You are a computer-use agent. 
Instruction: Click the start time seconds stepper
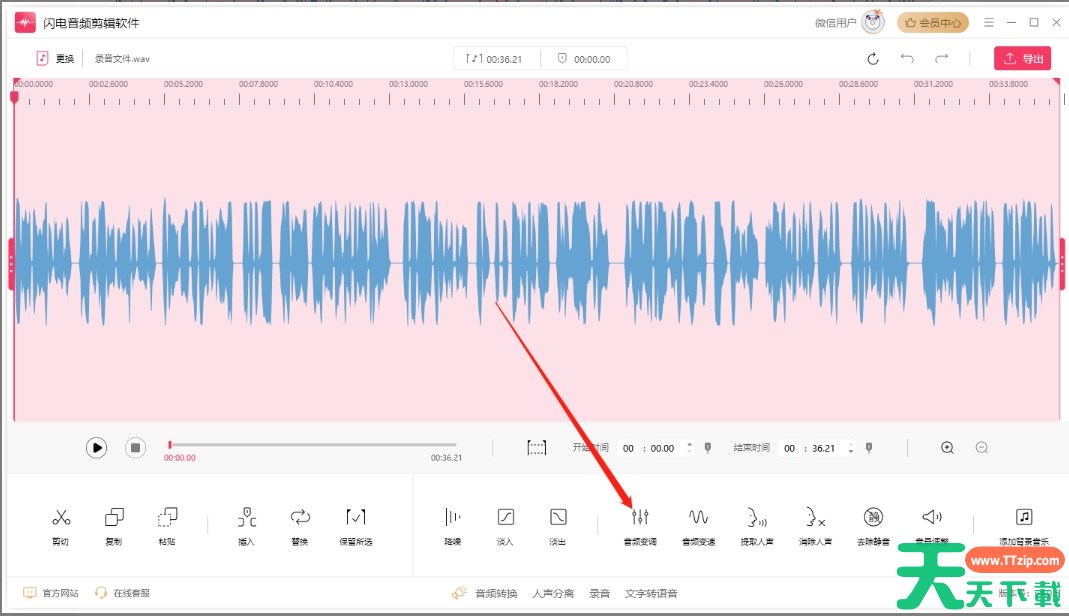click(x=689, y=448)
